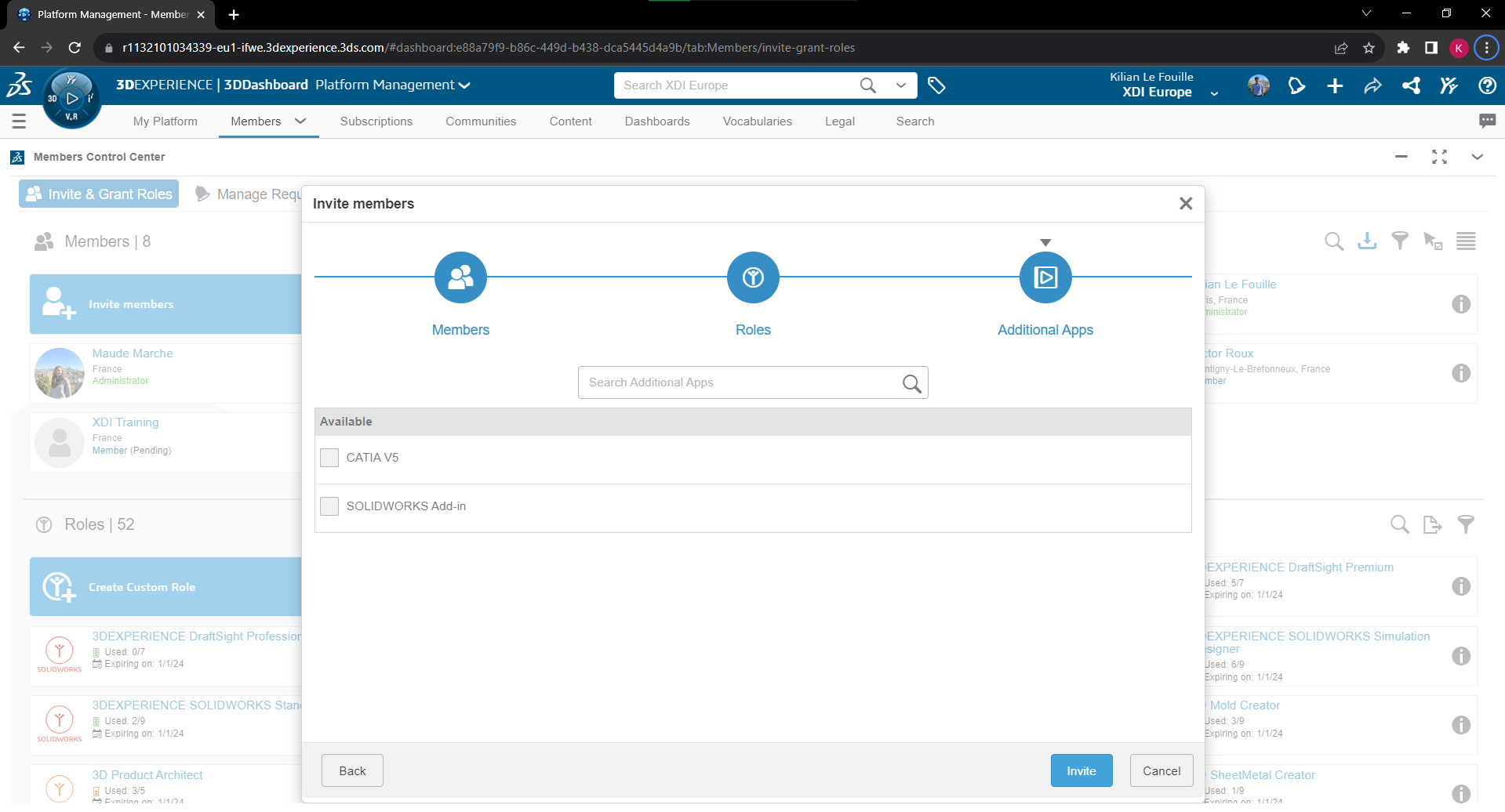1505x812 pixels.
Task: Close the Invite members dialog
Action: click(x=1186, y=204)
